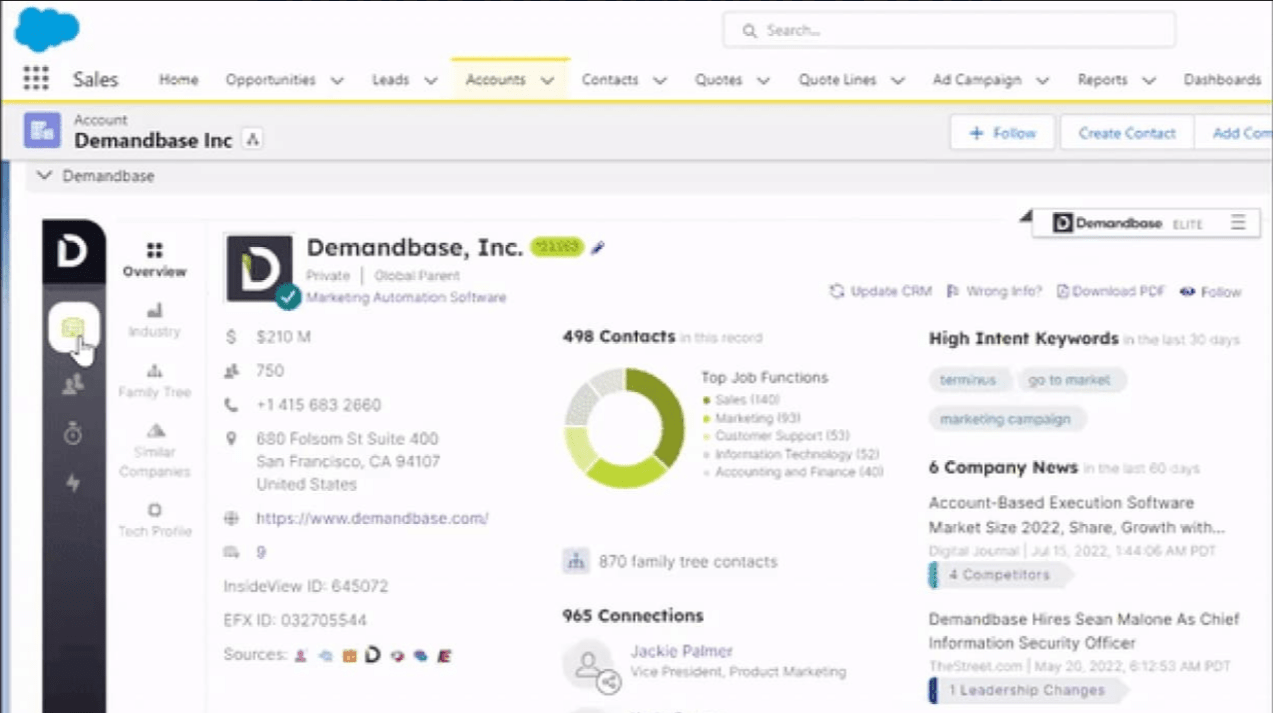Screen dimensions: 1273x713
Task: Open the Dashboards tab
Action: [x=1222, y=79]
